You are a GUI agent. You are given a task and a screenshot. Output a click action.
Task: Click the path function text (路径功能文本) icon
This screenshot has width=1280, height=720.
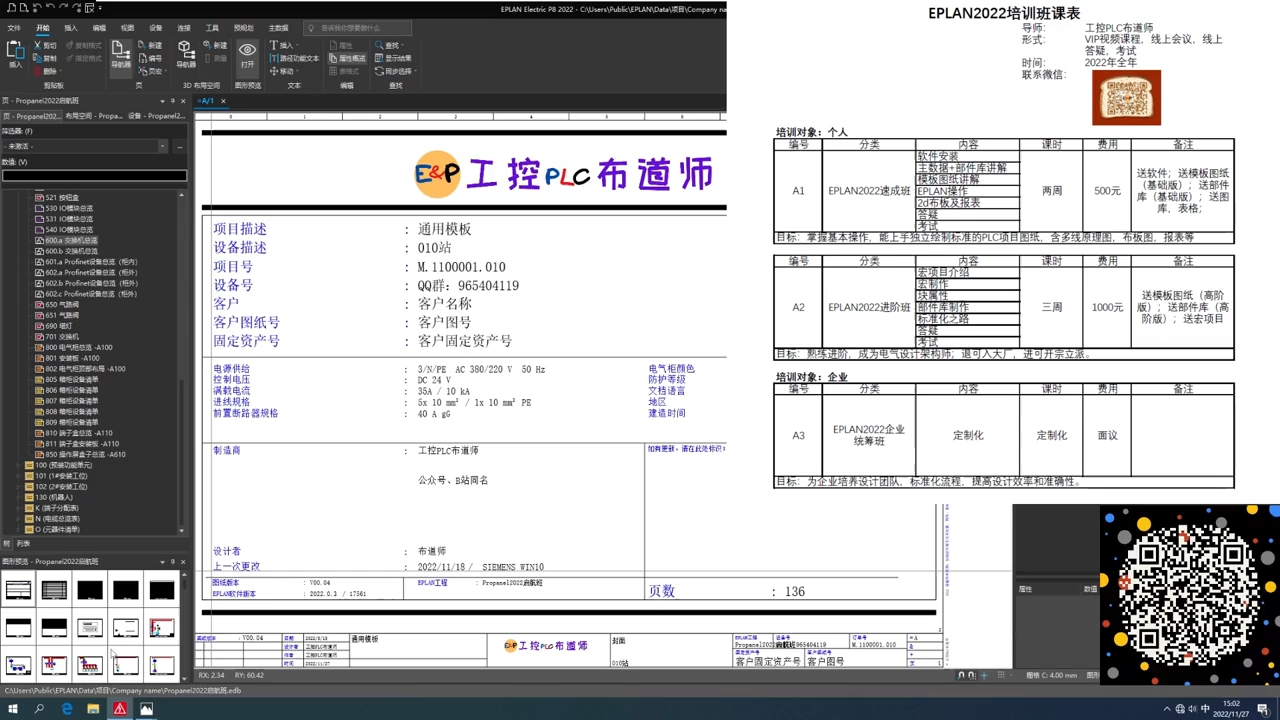(273, 59)
